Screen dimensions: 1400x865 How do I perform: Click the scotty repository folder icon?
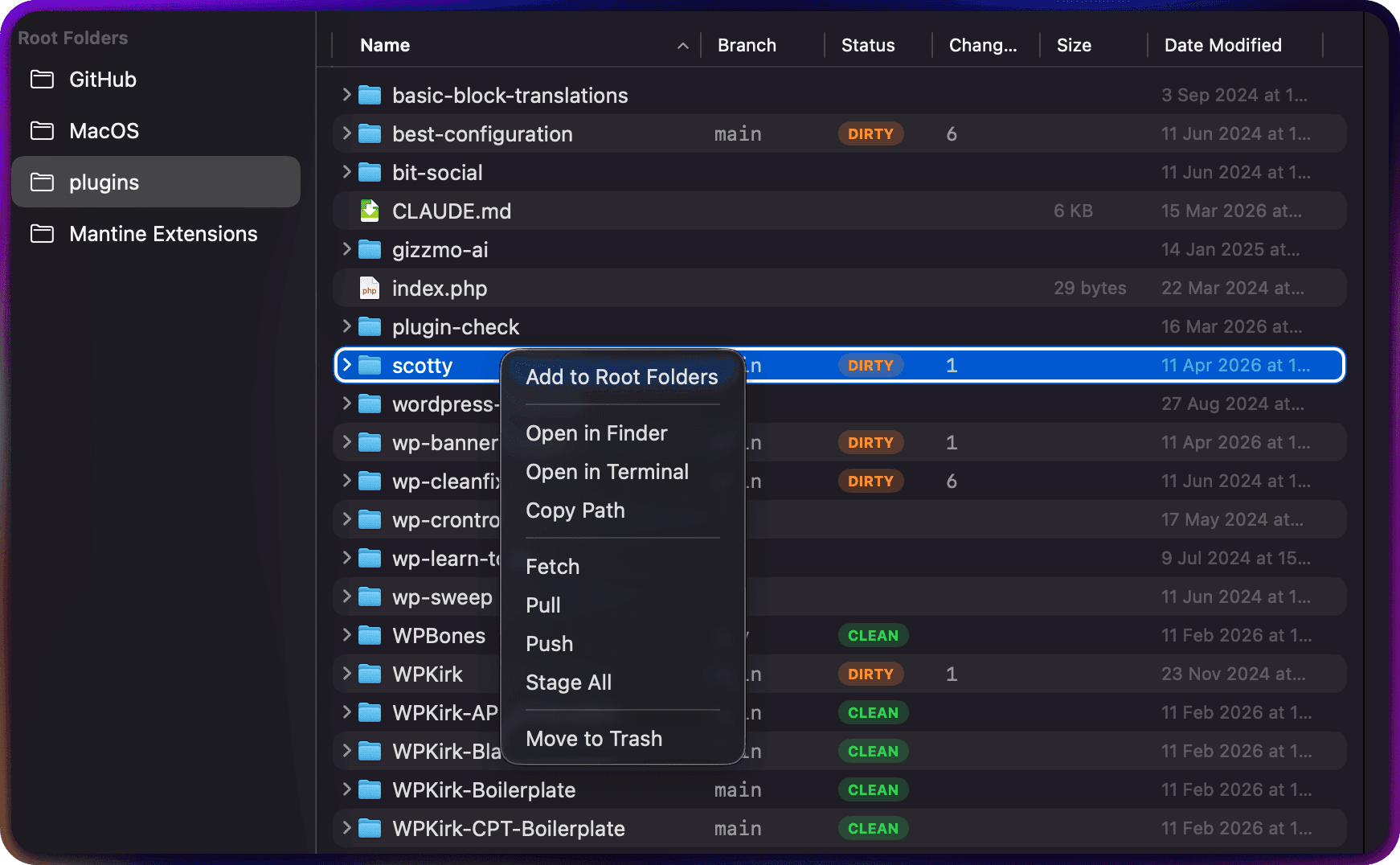(x=370, y=365)
